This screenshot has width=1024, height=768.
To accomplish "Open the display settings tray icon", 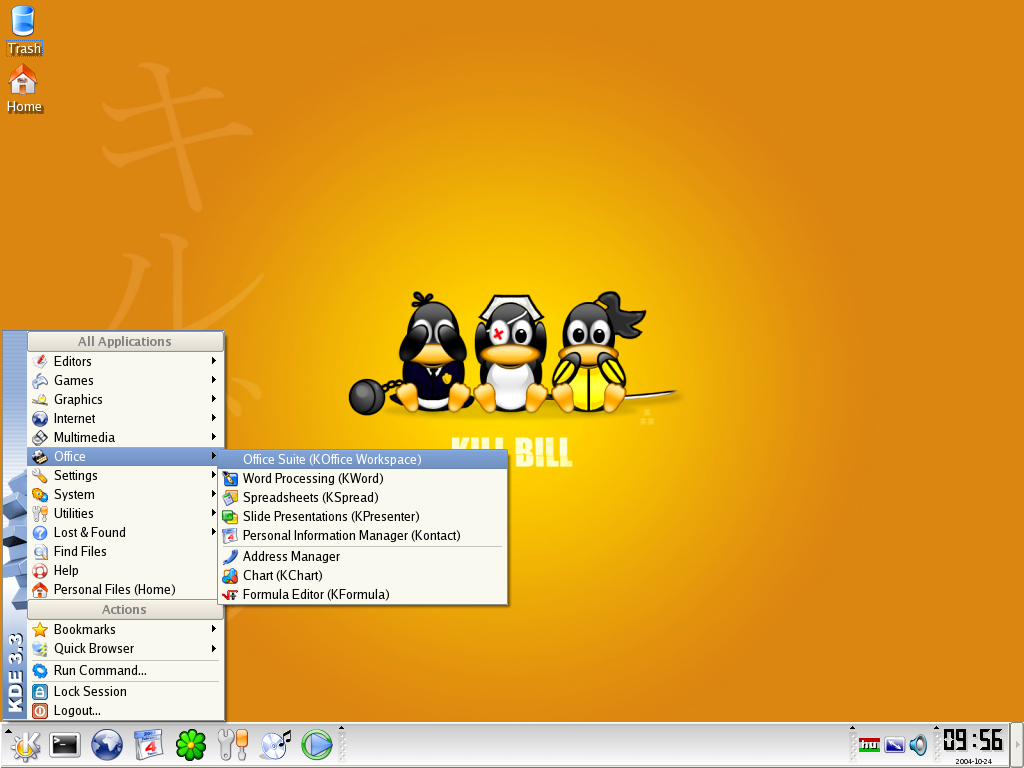I will pos(894,744).
